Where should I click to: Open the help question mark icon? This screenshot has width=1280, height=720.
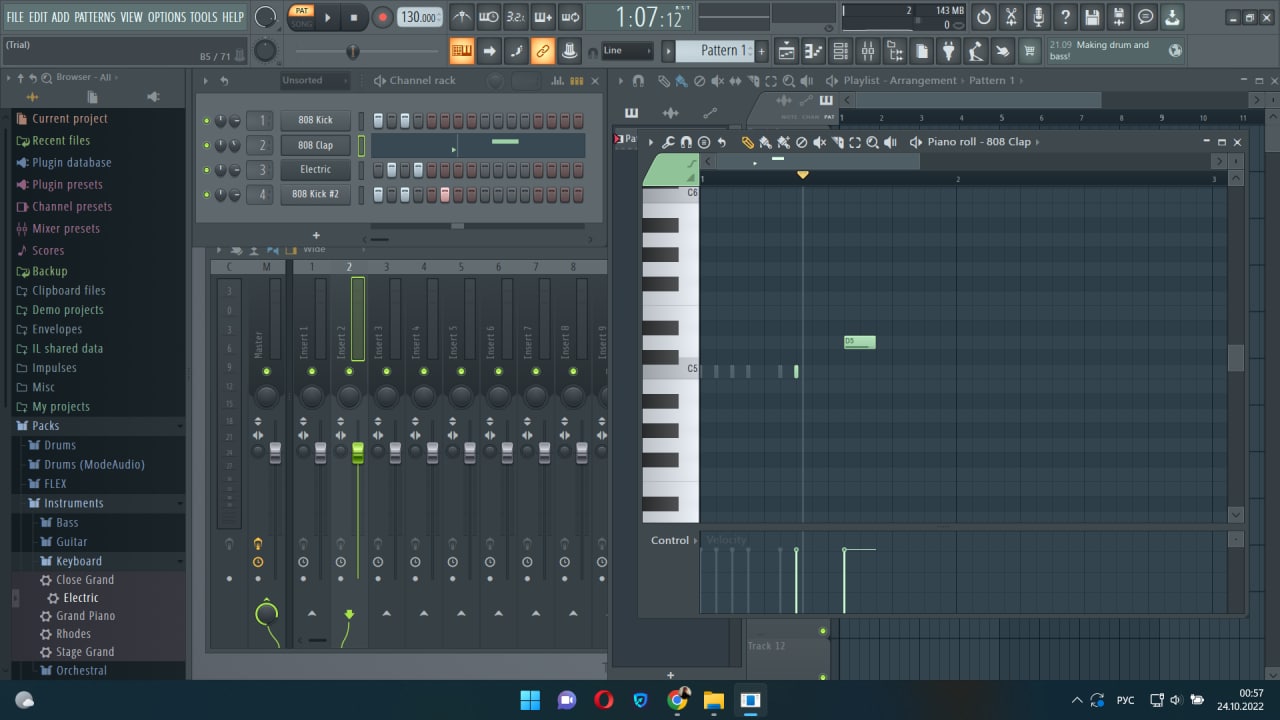click(x=1065, y=17)
